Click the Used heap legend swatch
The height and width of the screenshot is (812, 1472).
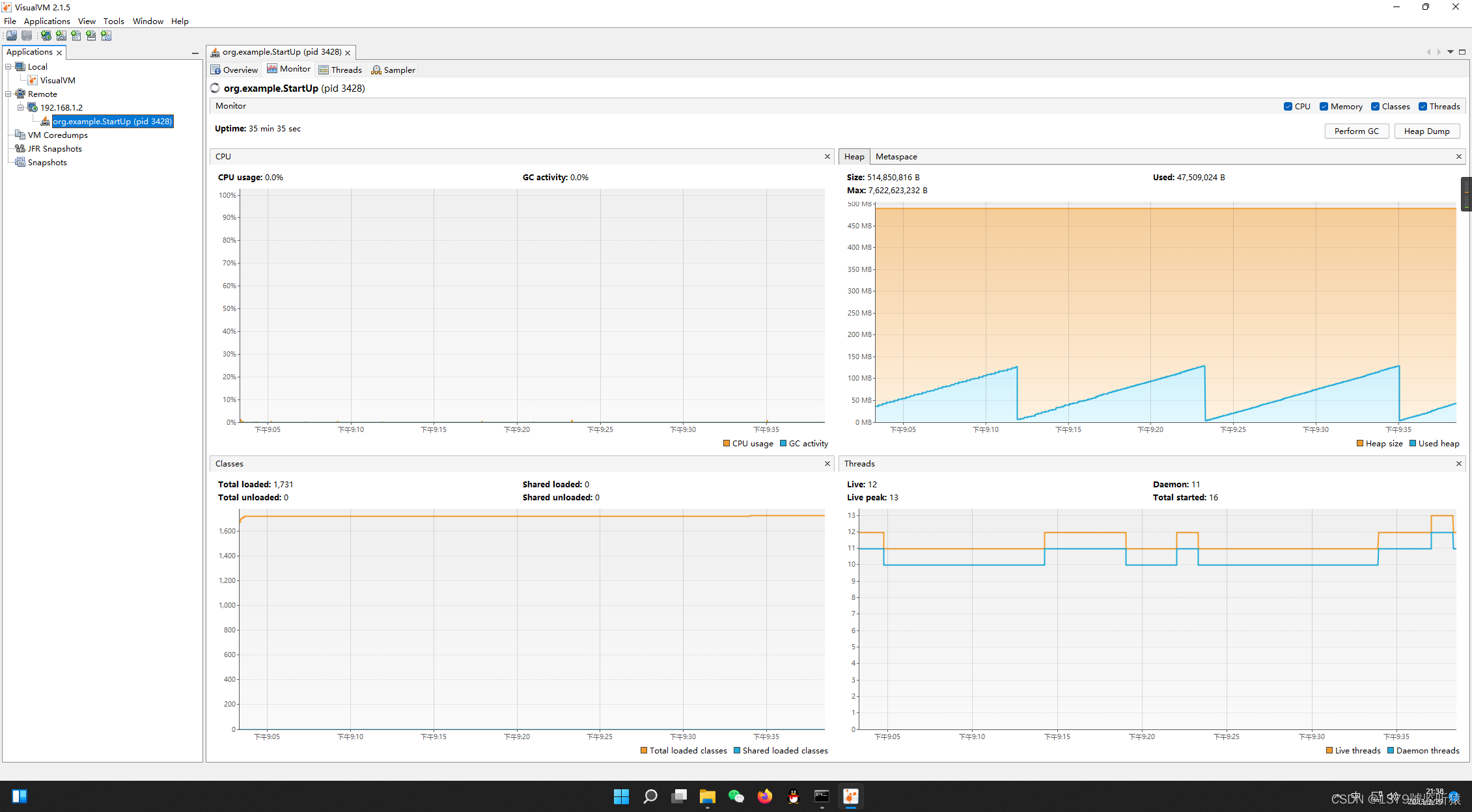coord(1413,444)
